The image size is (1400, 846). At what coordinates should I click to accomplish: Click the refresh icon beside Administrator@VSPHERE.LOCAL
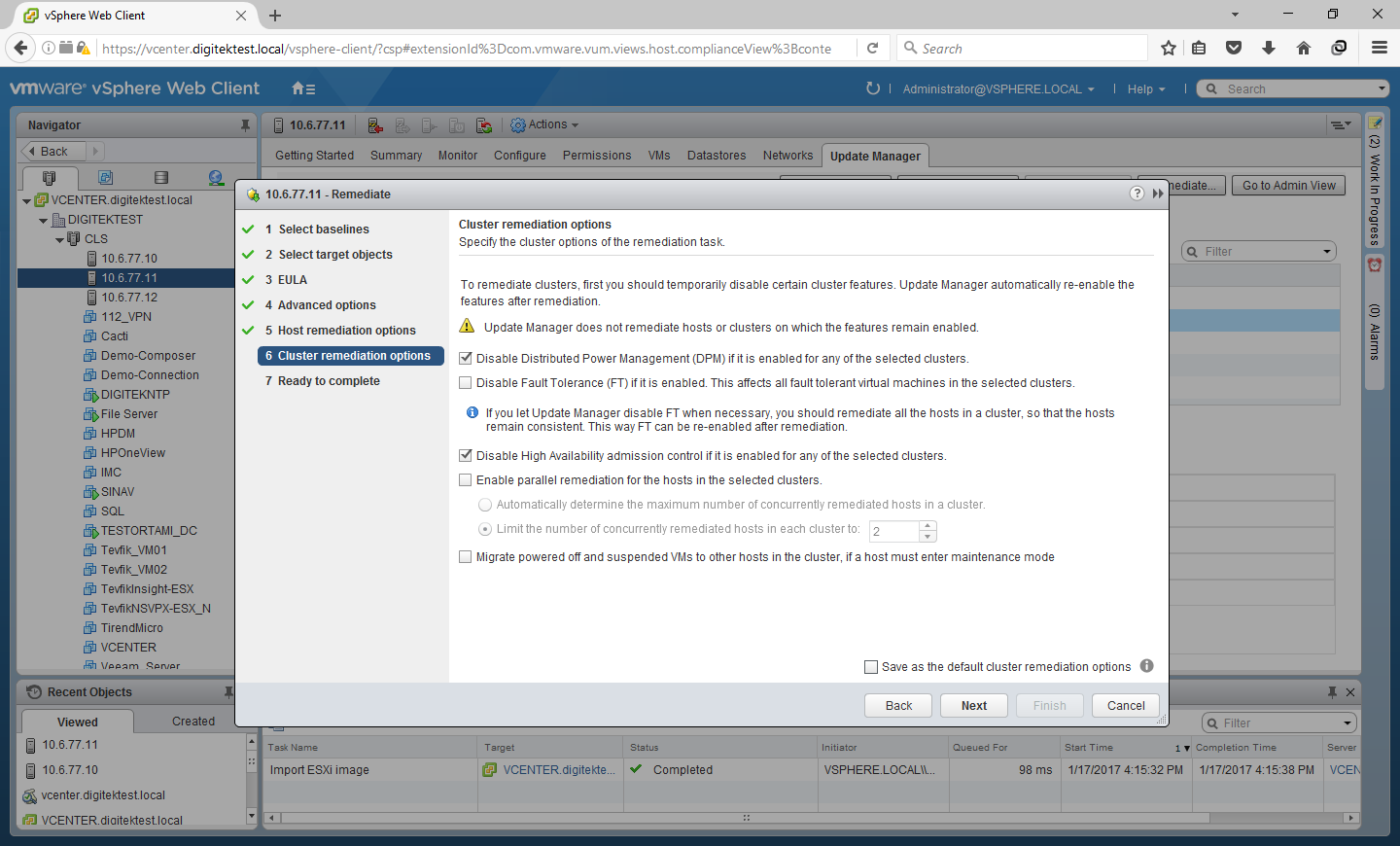pos(873,88)
